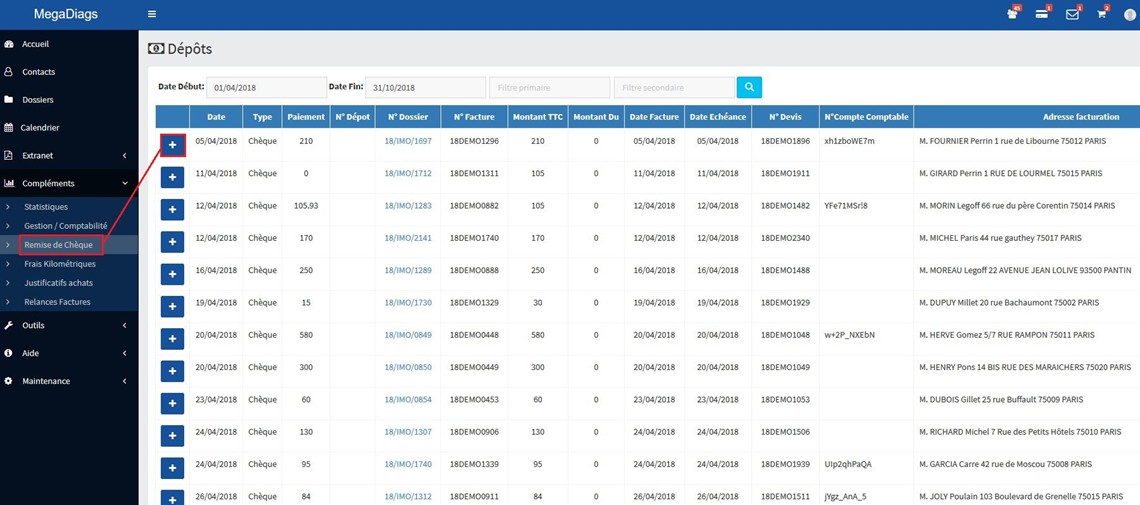Open the shopping cart icon in header
Image resolution: width=1140 pixels, height=505 pixels.
pyautogui.click(x=1101, y=15)
